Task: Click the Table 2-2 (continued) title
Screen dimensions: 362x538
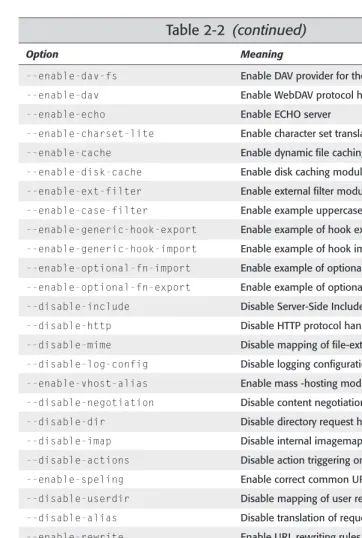Action: tap(236, 30)
